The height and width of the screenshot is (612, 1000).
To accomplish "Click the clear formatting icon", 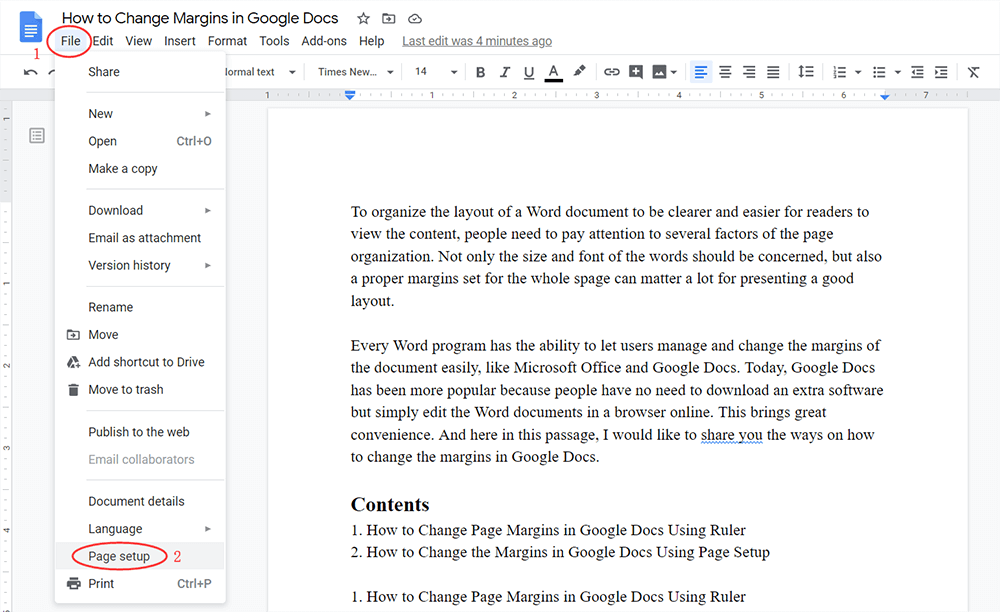I will [973, 72].
